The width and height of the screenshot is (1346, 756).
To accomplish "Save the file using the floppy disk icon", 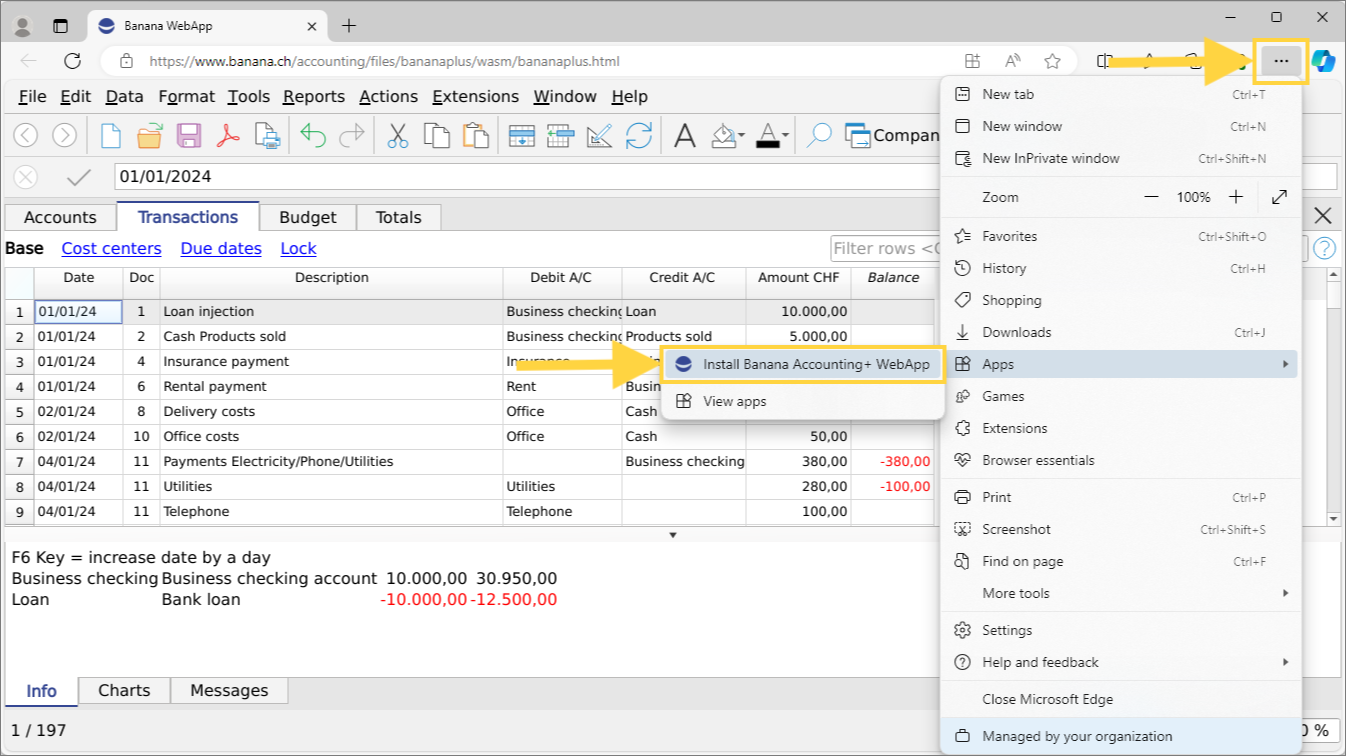I will click(x=188, y=135).
